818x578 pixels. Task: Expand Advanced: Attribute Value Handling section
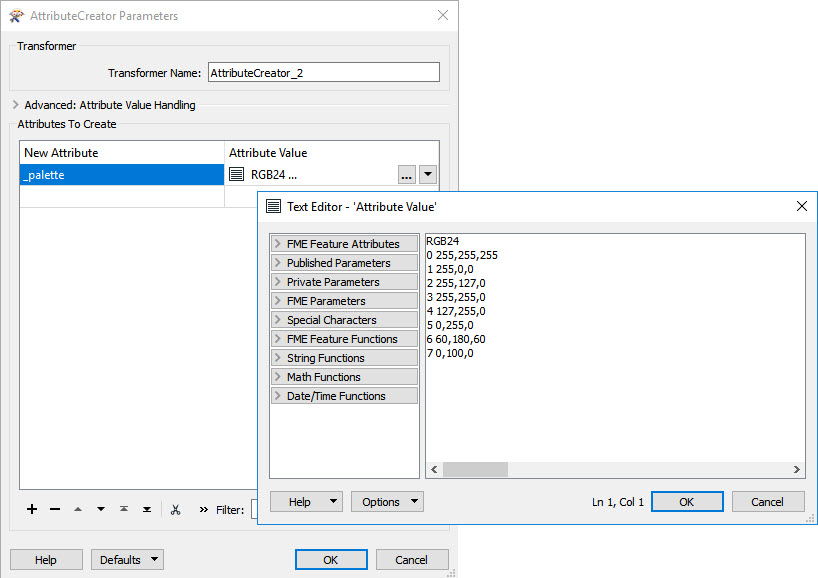click(15, 105)
